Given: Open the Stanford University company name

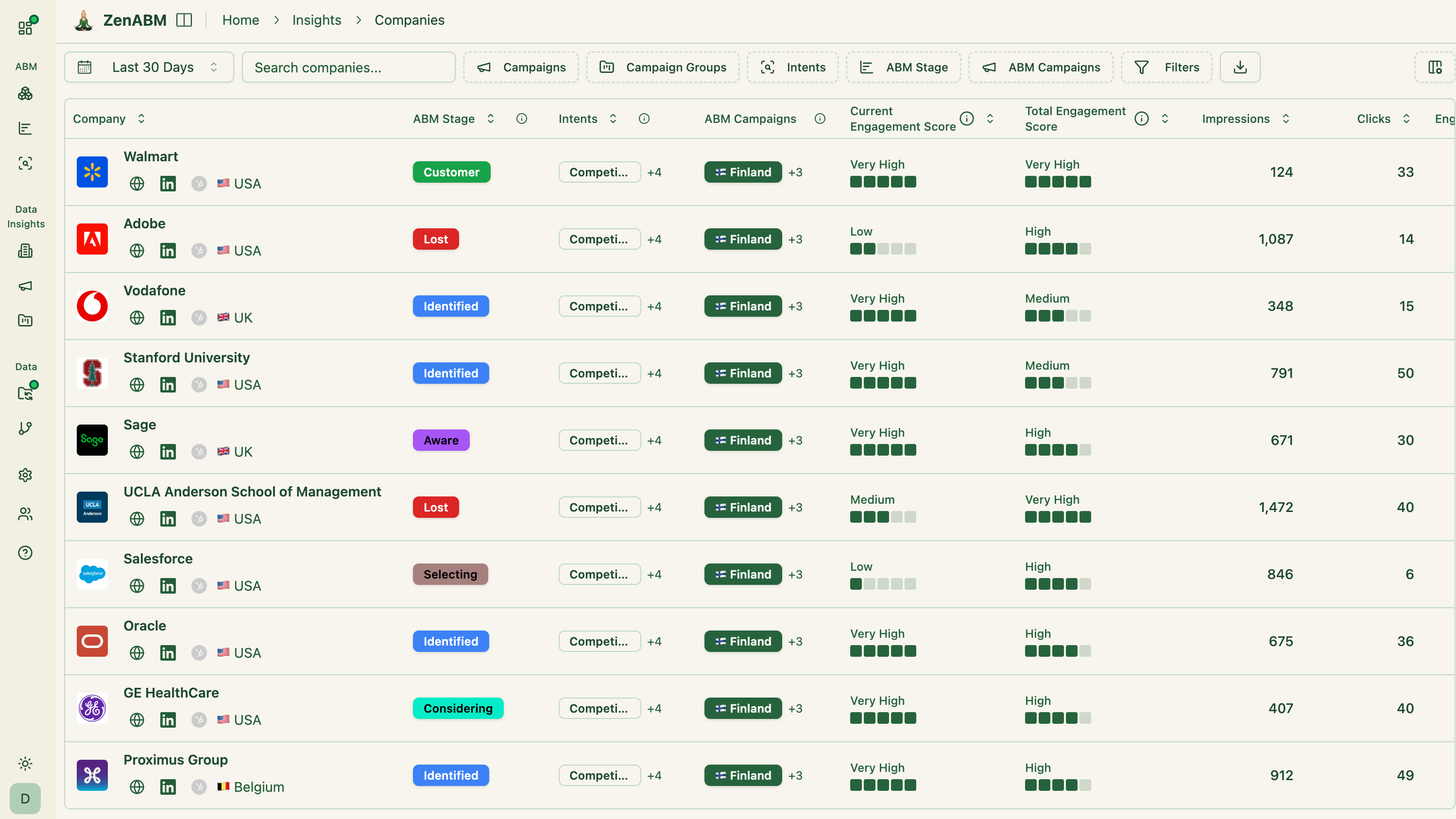Looking at the screenshot, I should pos(187,358).
